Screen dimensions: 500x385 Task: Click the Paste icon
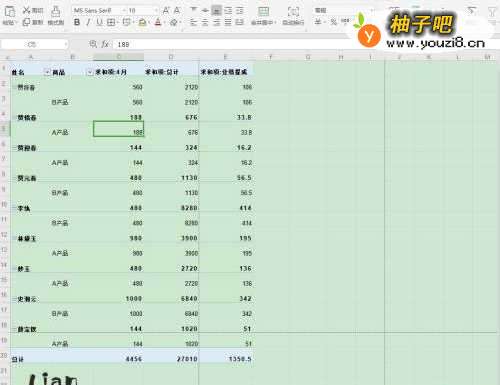point(9,11)
